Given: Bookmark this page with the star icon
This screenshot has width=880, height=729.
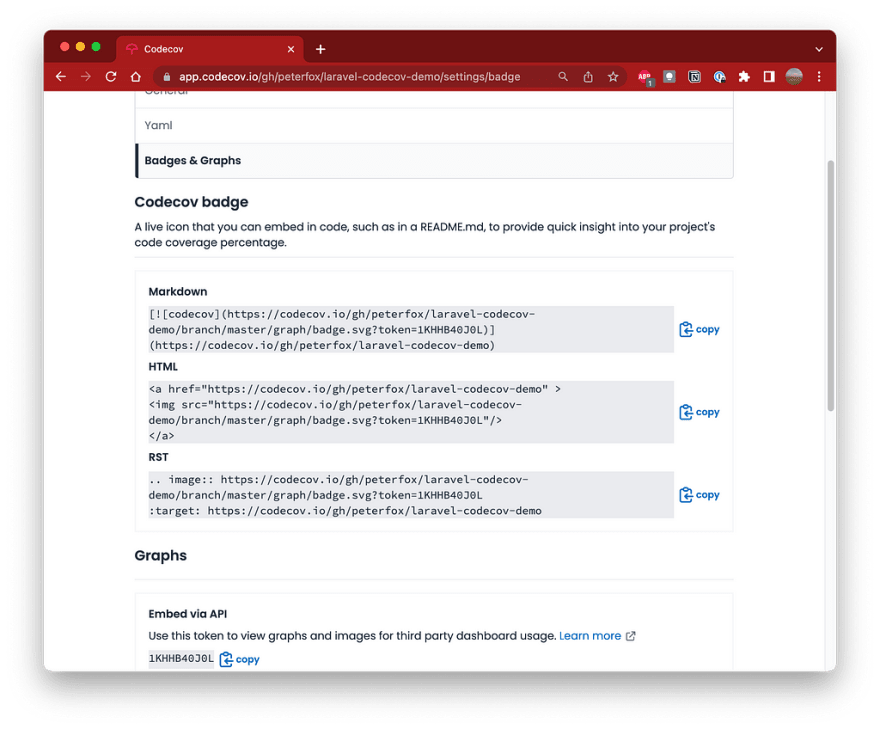Looking at the screenshot, I should [x=613, y=77].
